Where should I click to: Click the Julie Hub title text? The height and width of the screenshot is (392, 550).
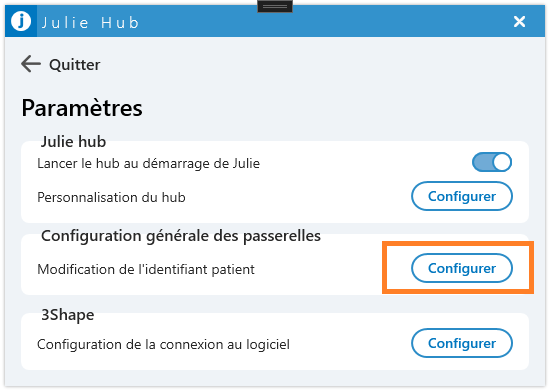[x=90, y=23]
